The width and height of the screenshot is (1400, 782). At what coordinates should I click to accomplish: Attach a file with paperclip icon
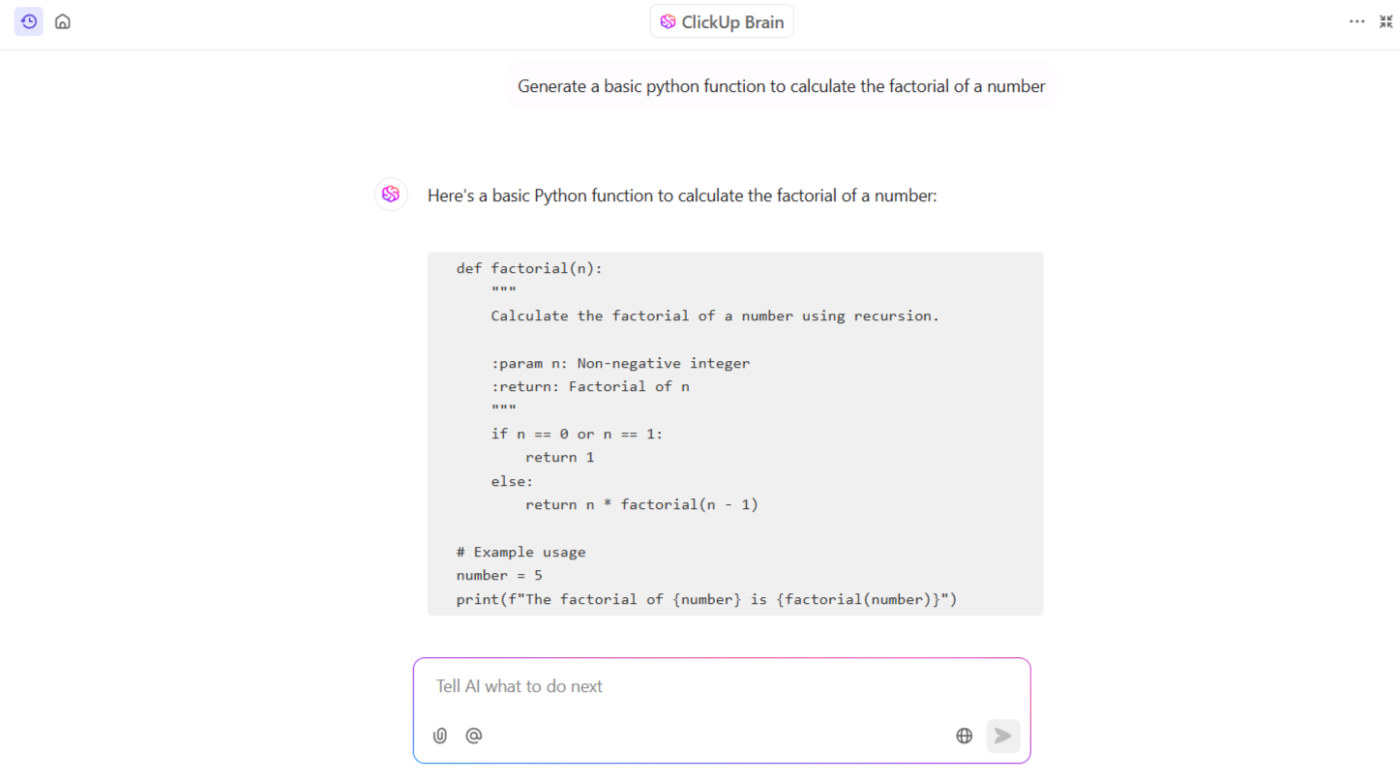(440, 736)
